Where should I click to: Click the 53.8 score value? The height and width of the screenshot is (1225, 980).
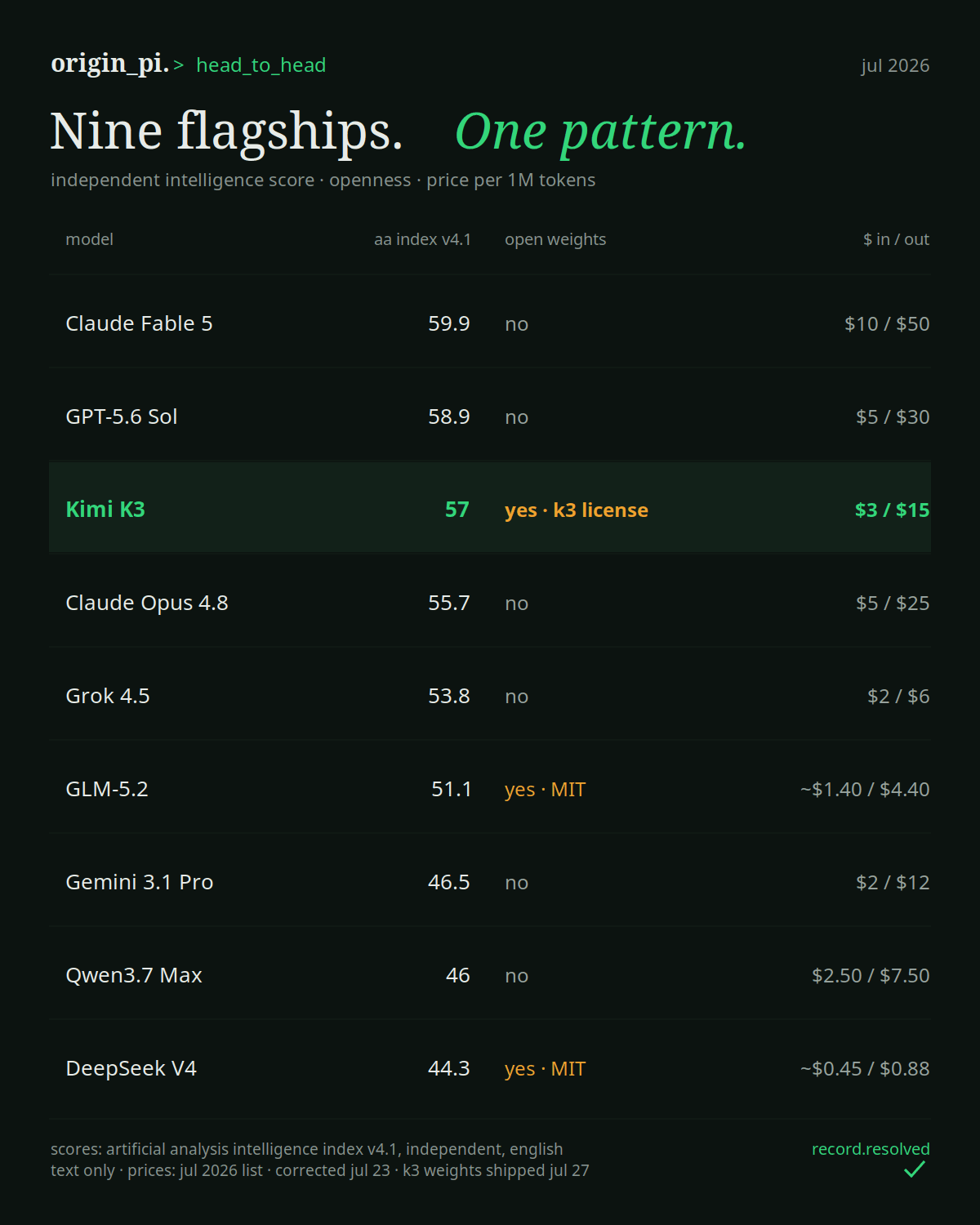pyautogui.click(x=449, y=696)
